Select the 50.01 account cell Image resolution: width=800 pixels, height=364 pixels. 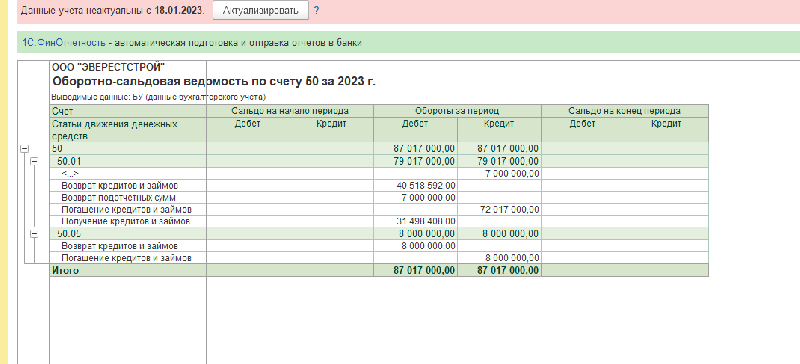(x=128, y=161)
